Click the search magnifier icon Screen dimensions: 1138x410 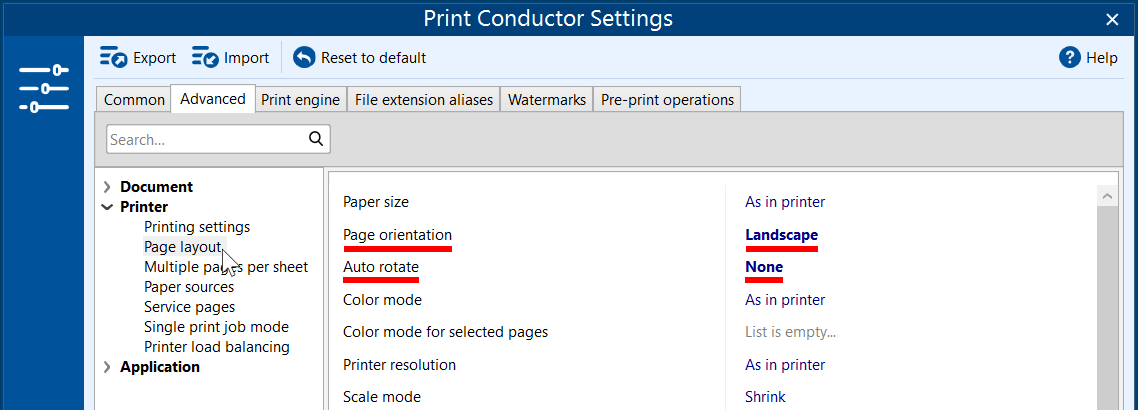point(316,139)
